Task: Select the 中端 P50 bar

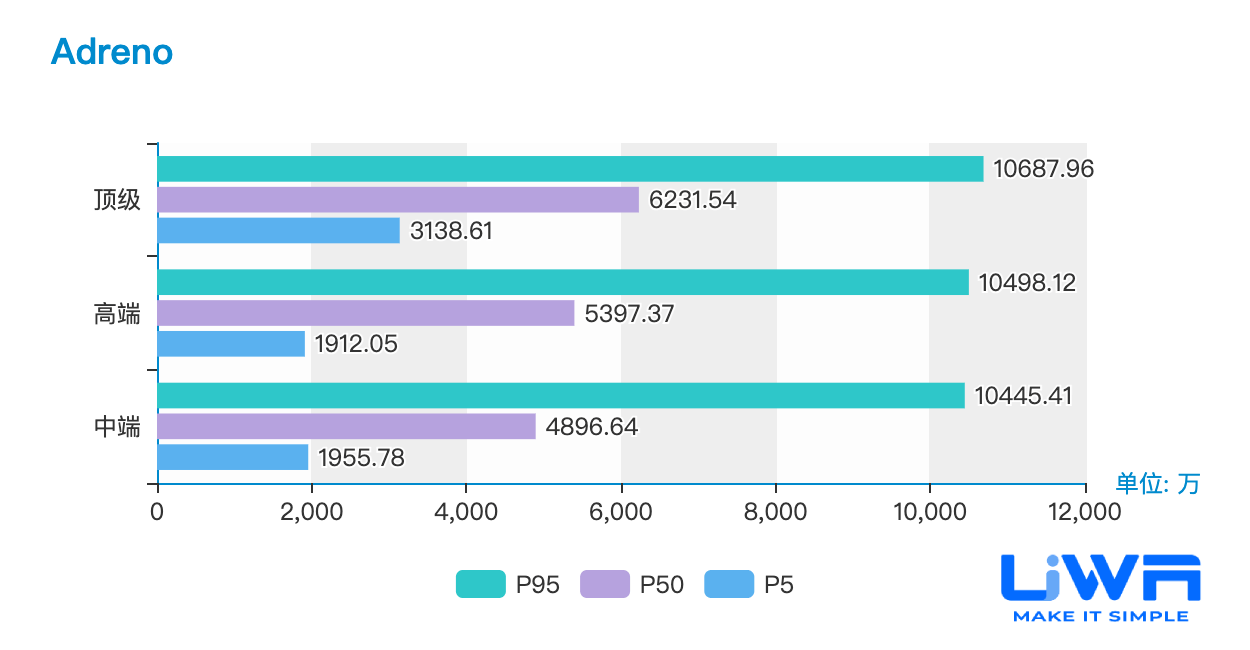Action: [x=347, y=426]
